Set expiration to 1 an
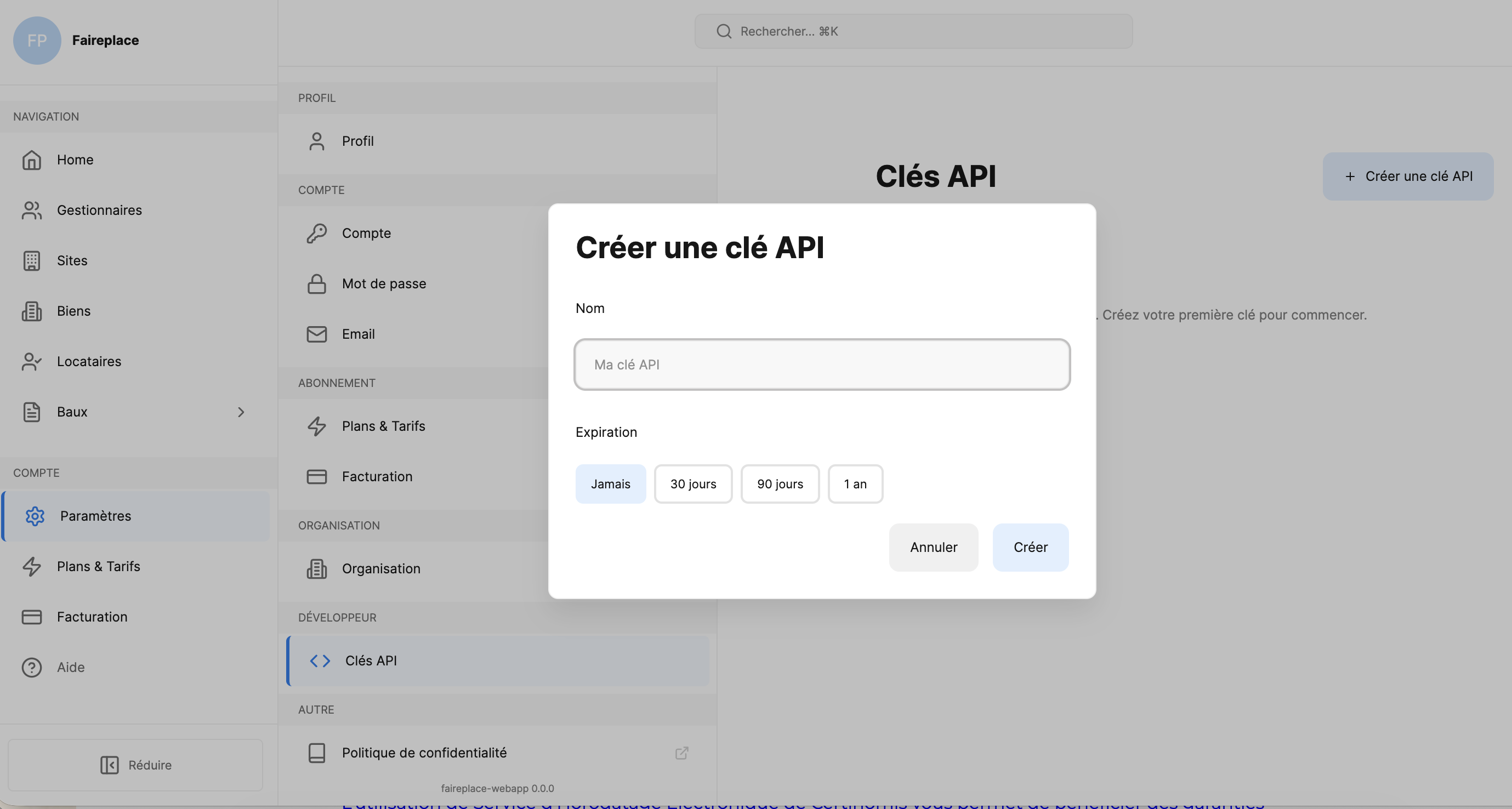 (x=855, y=483)
